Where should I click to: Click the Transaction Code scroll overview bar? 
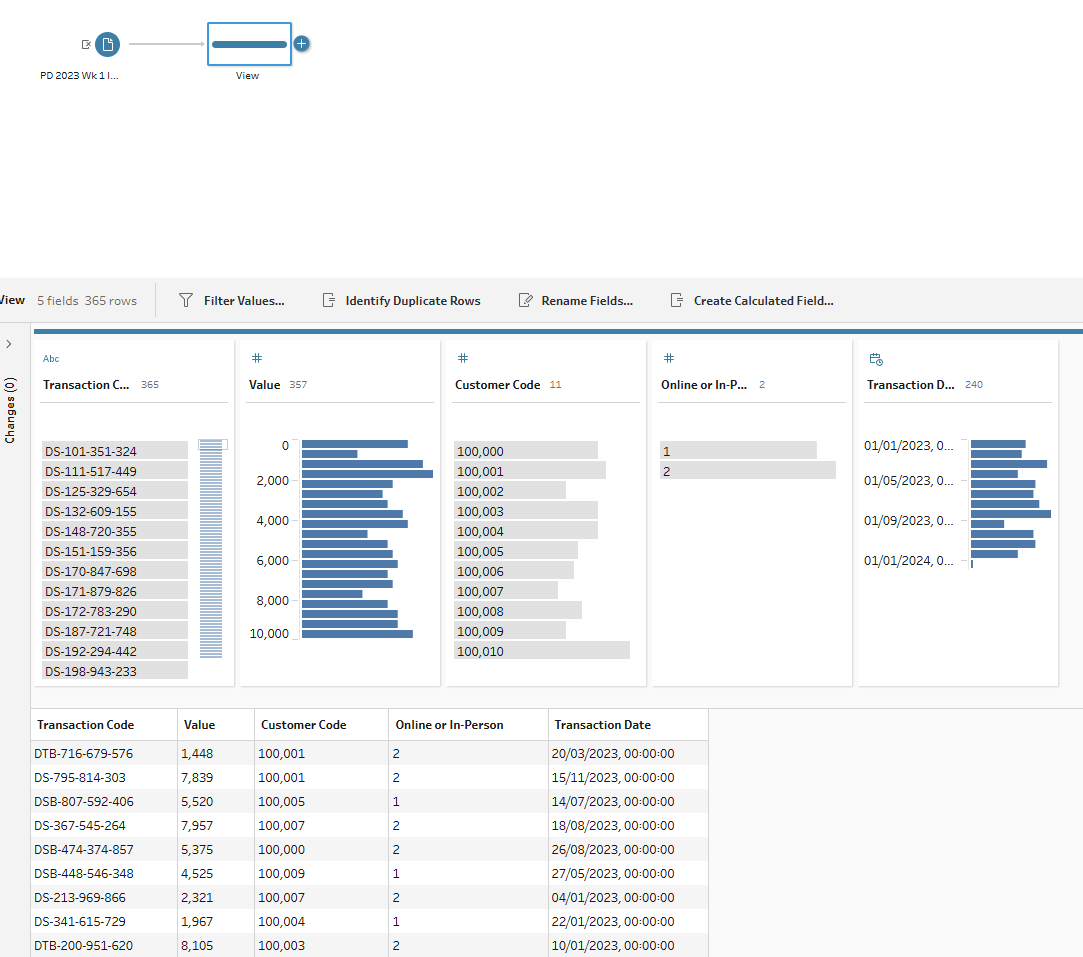click(x=211, y=549)
